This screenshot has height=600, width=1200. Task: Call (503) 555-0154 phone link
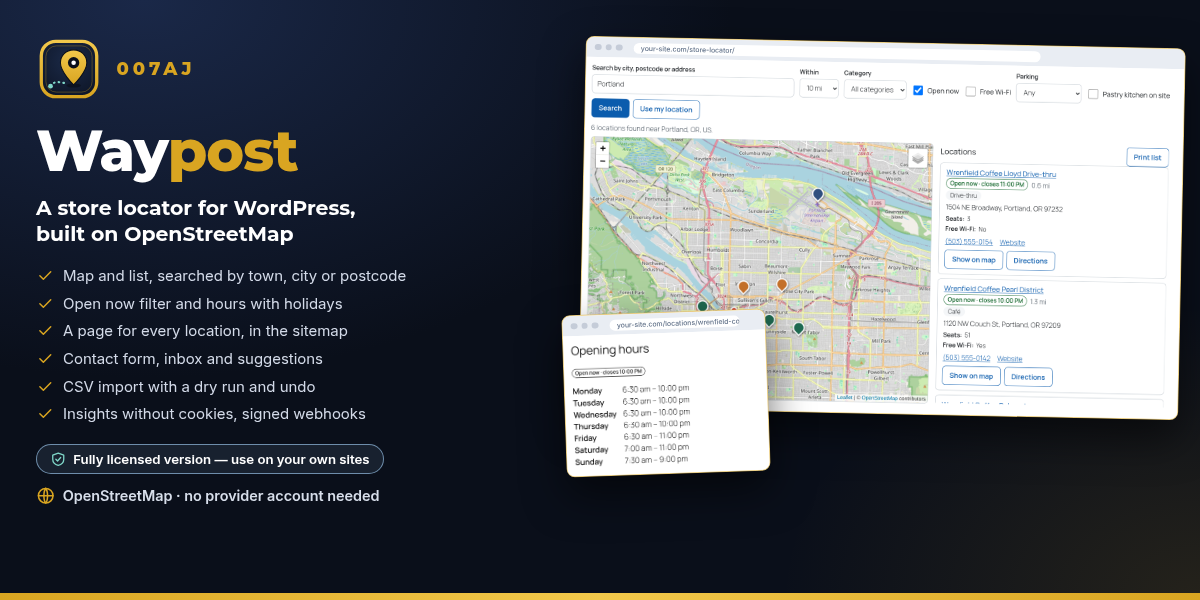[x=969, y=242]
